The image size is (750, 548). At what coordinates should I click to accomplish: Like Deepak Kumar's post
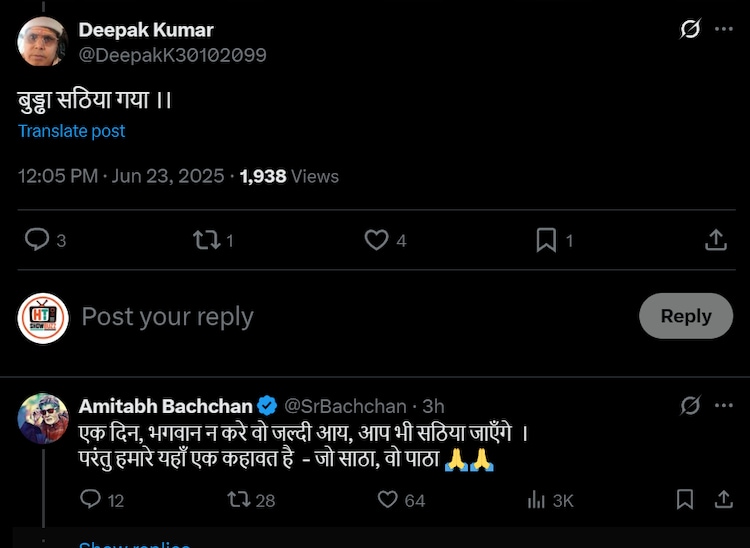click(x=376, y=240)
